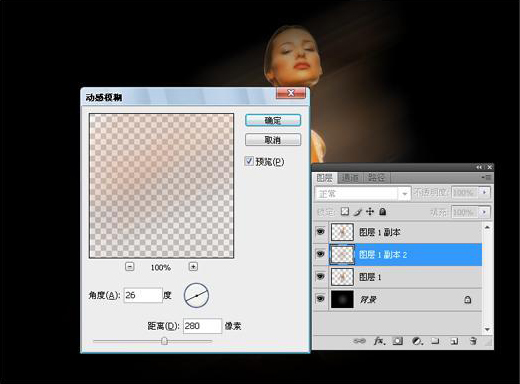Image resolution: width=520 pixels, height=384 pixels.
Task: Click the 100% zoom value
Action: click(161, 267)
